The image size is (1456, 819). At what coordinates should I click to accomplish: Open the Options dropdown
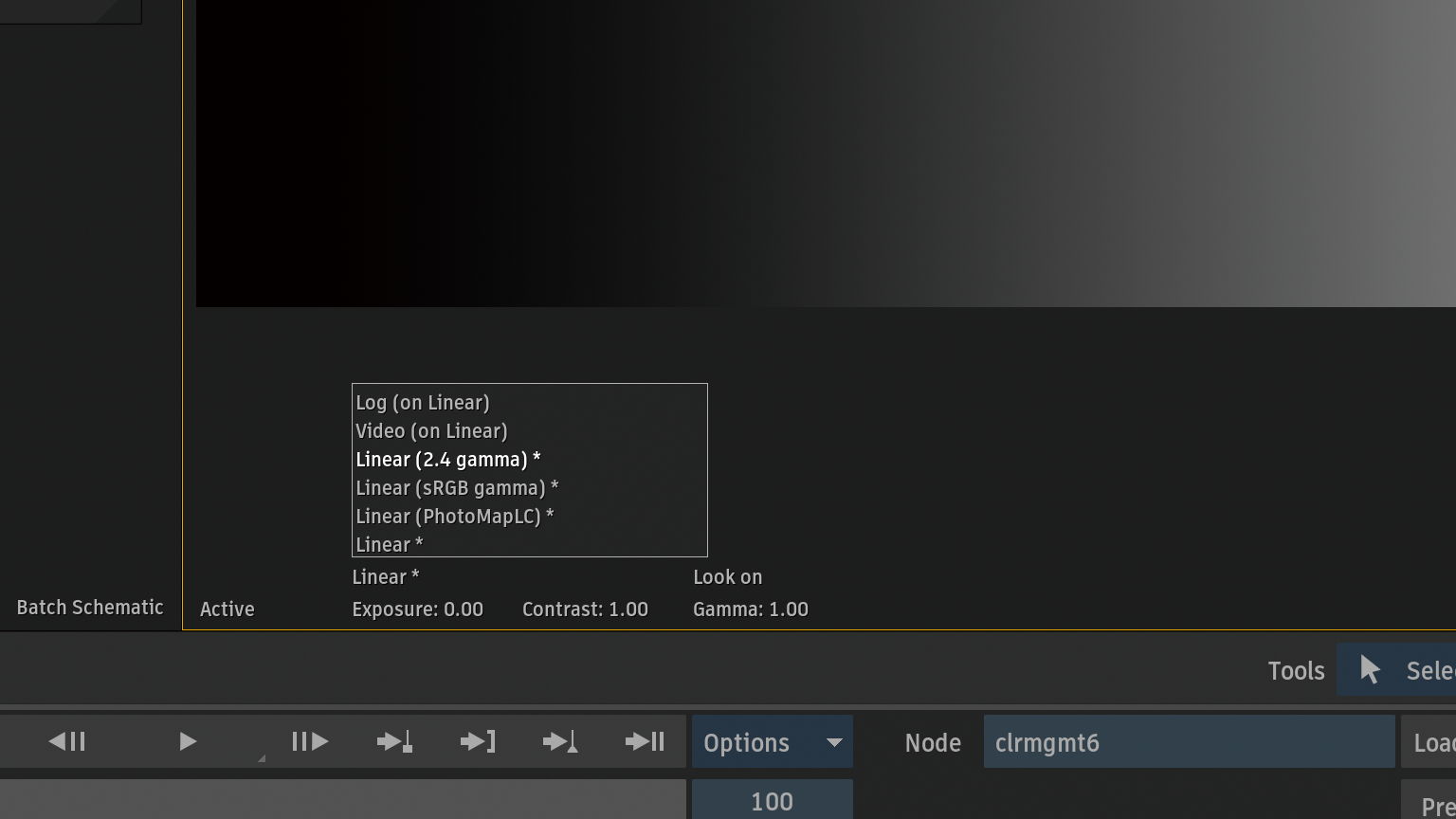pos(772,742)
